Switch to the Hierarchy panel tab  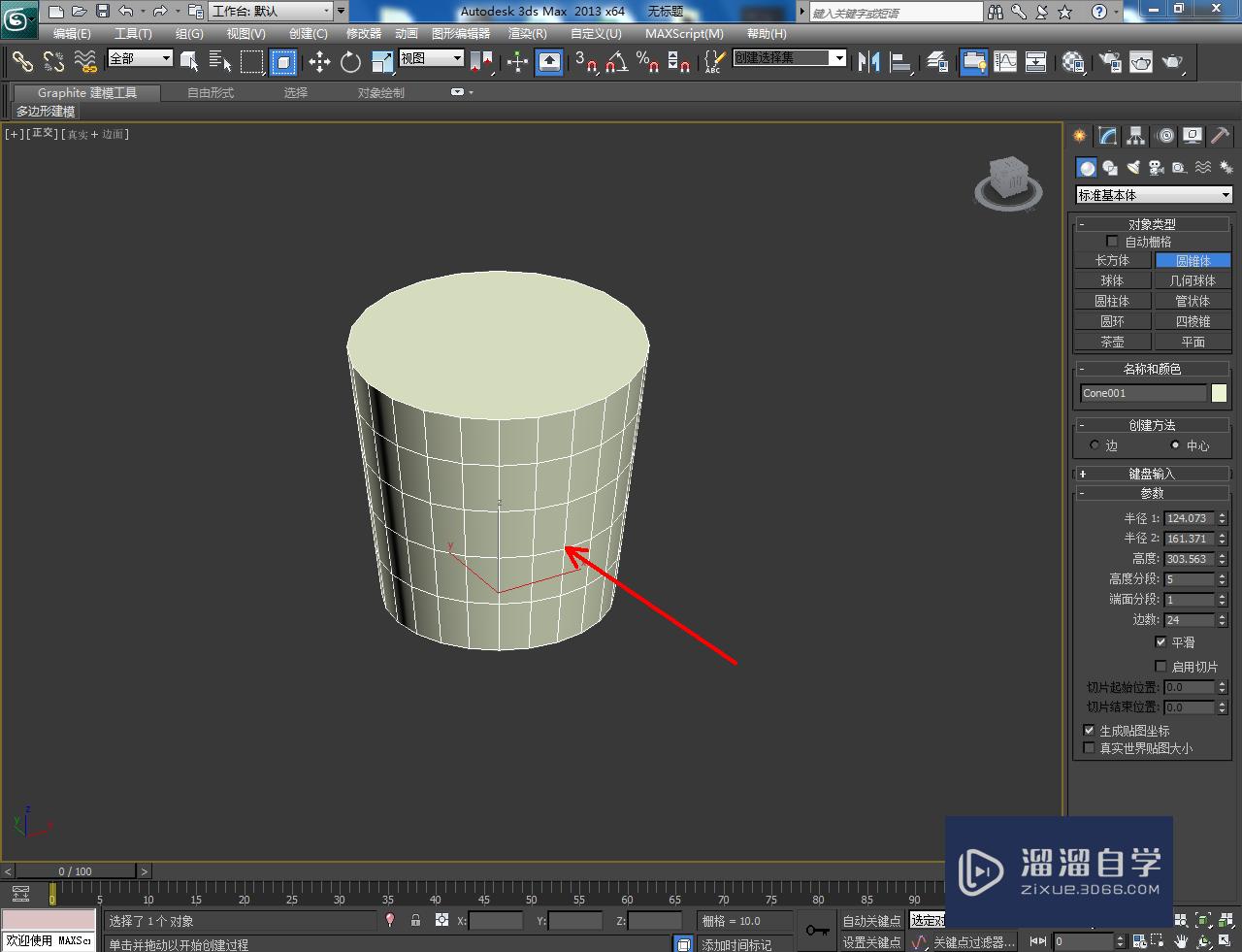1135,136
